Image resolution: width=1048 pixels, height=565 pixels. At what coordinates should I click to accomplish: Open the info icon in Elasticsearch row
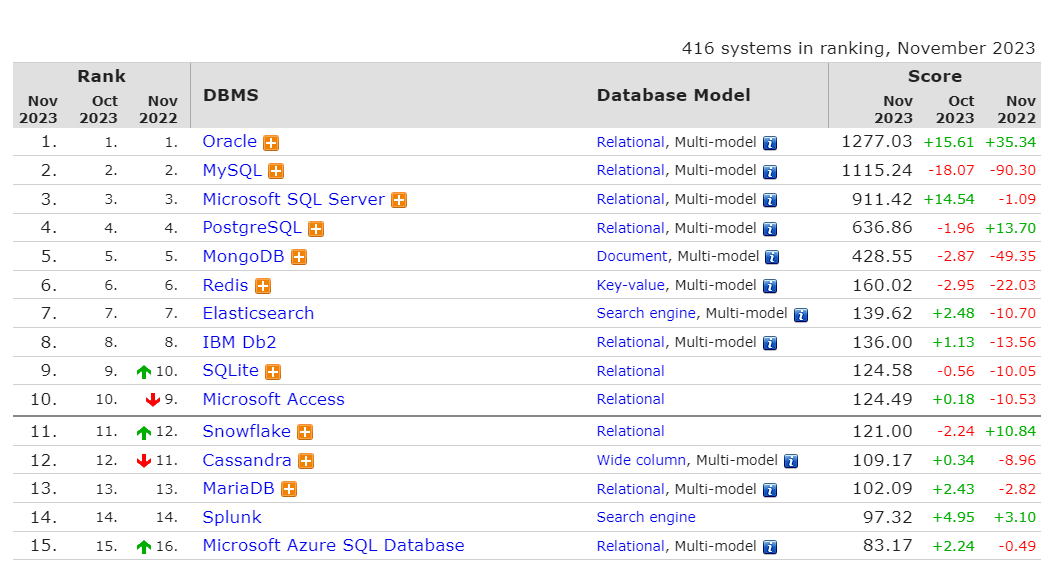(800, 315)
